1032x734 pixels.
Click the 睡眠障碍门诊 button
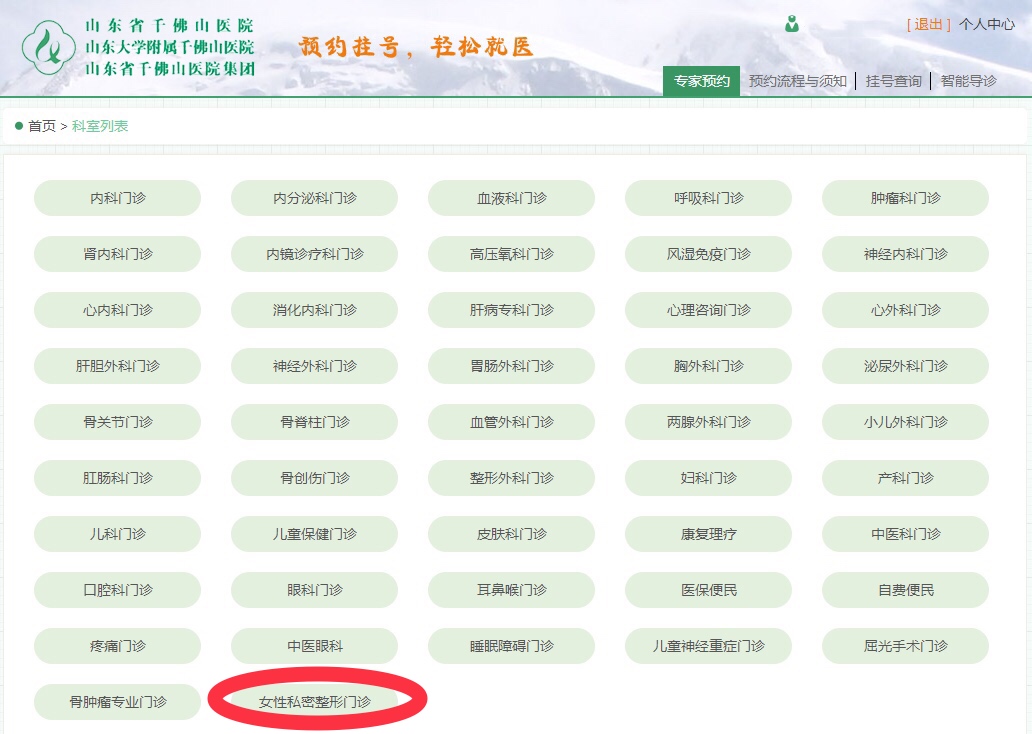(x=511, y=646)
